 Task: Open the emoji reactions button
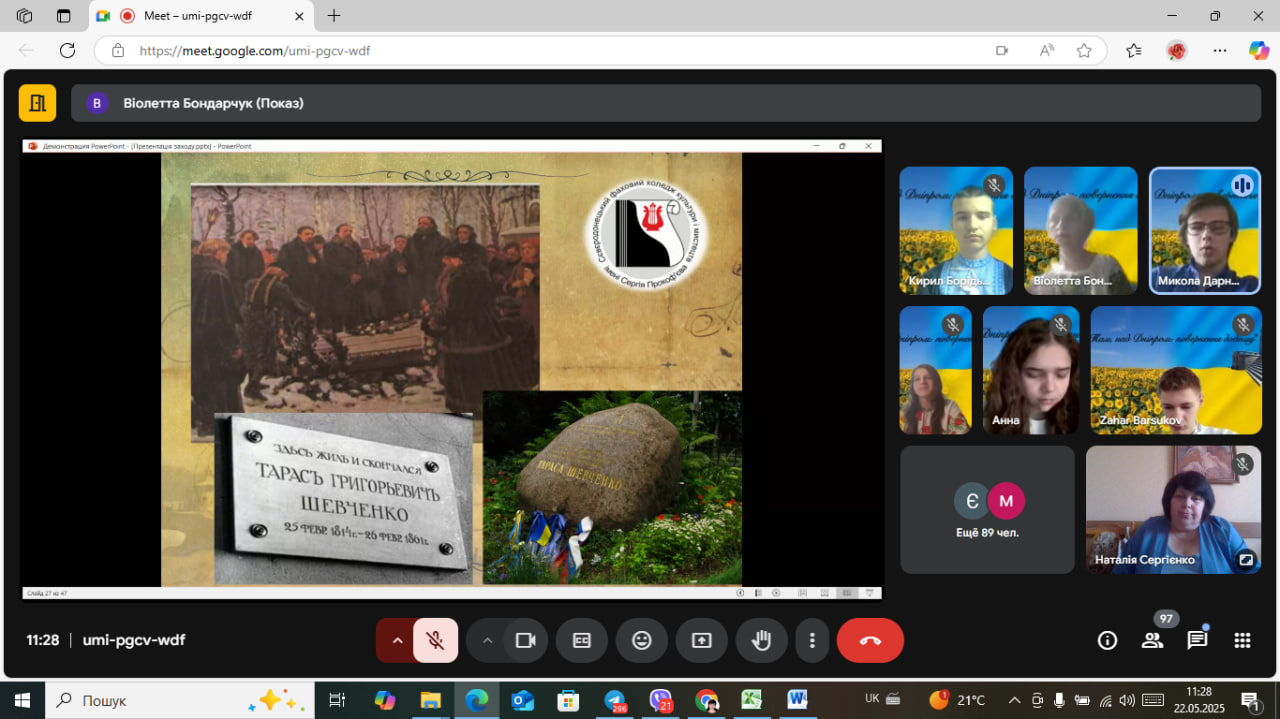click(642, 640)
